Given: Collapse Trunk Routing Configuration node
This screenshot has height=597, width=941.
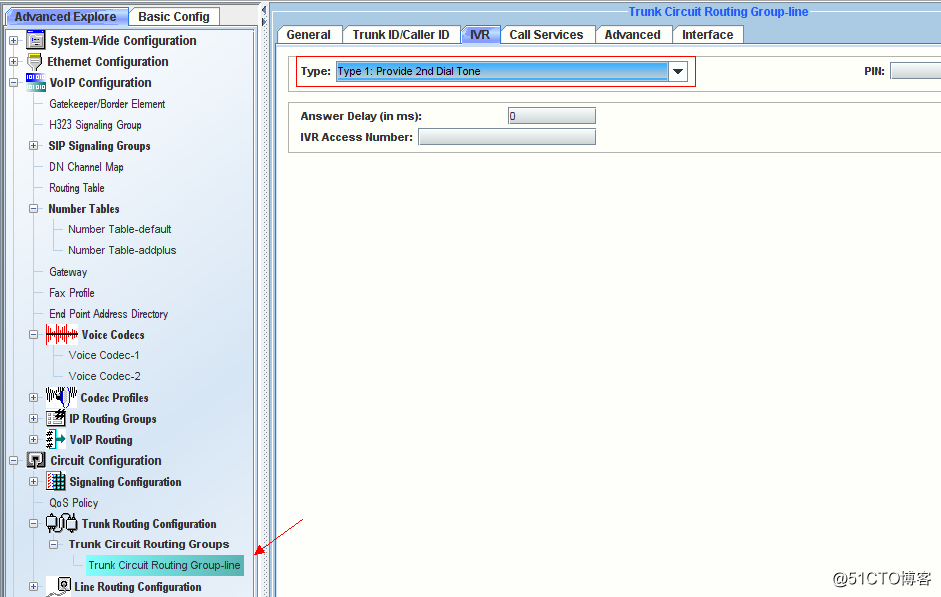Looking at the screenshot, I should point(34,524).
